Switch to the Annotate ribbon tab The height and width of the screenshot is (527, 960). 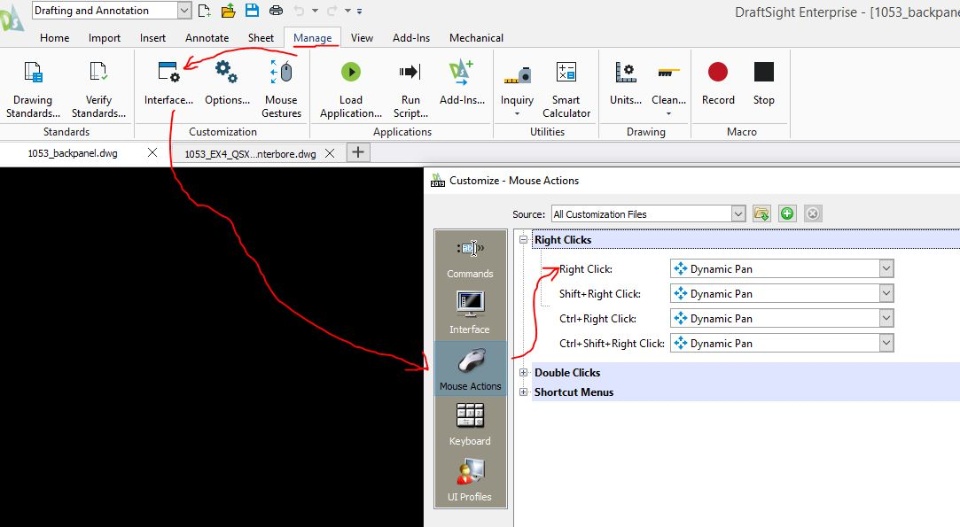coord(207,38)
